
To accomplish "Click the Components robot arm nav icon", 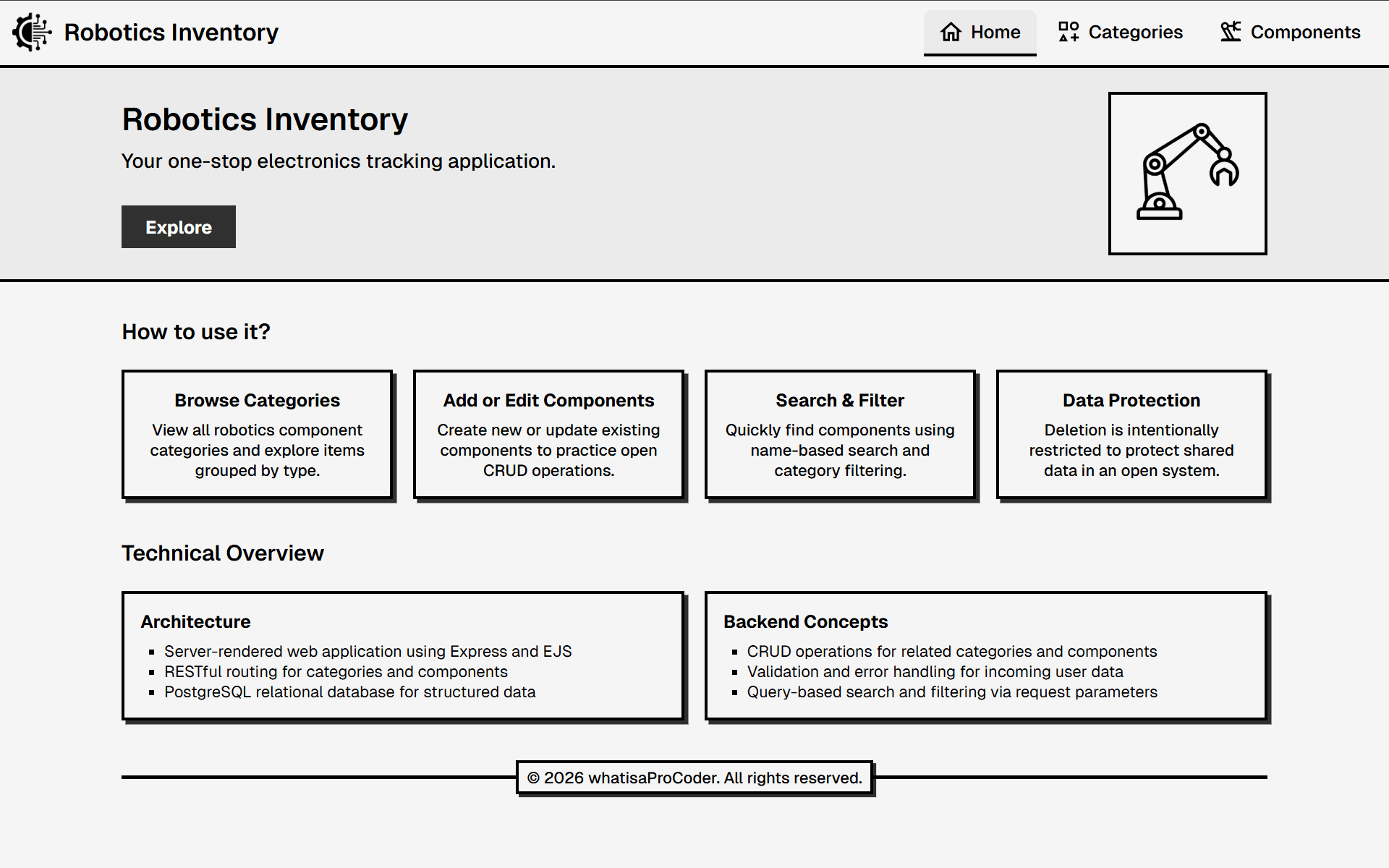I will [1231, 32].
